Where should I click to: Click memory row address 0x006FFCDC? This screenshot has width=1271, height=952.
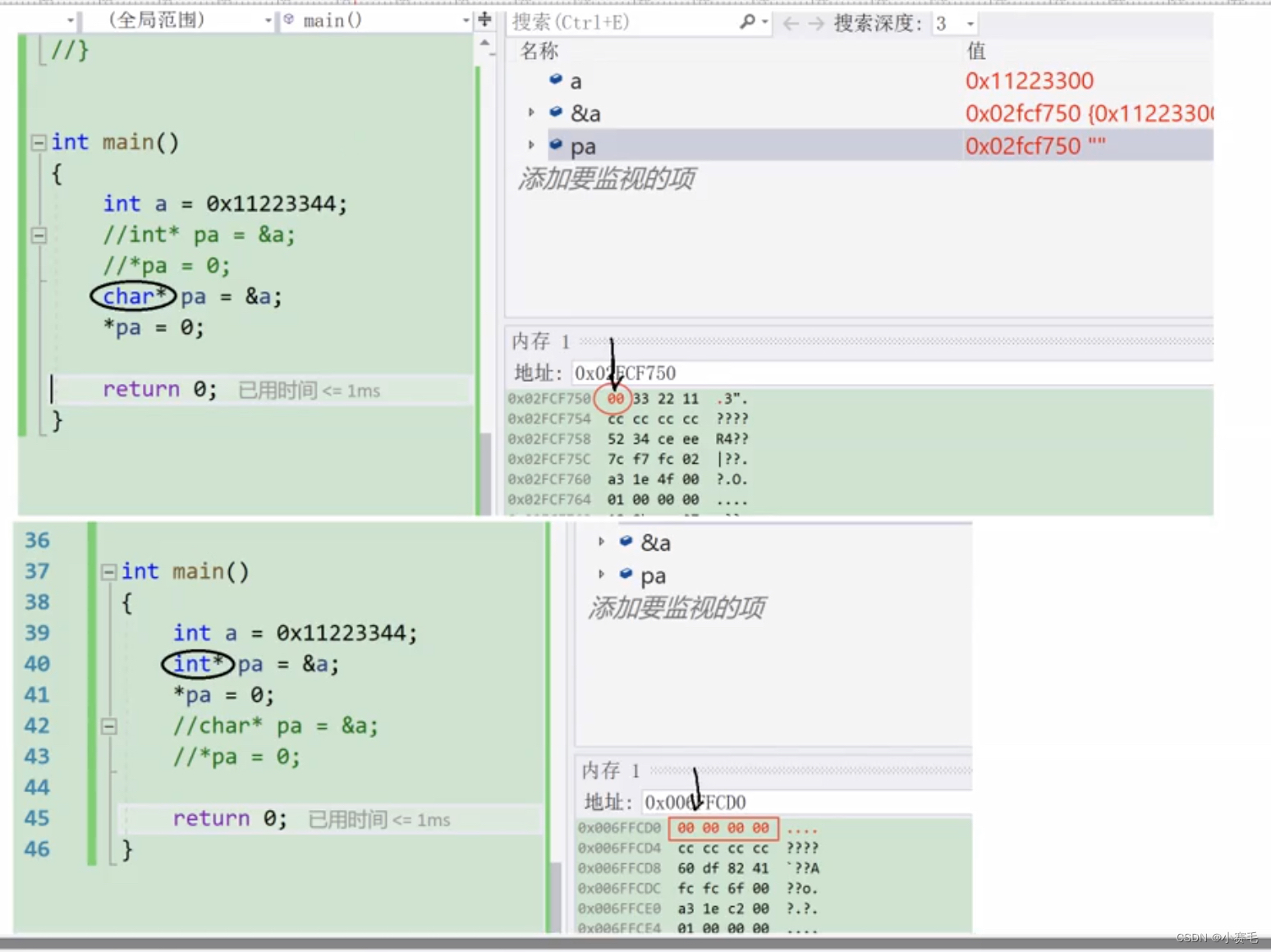619,889
